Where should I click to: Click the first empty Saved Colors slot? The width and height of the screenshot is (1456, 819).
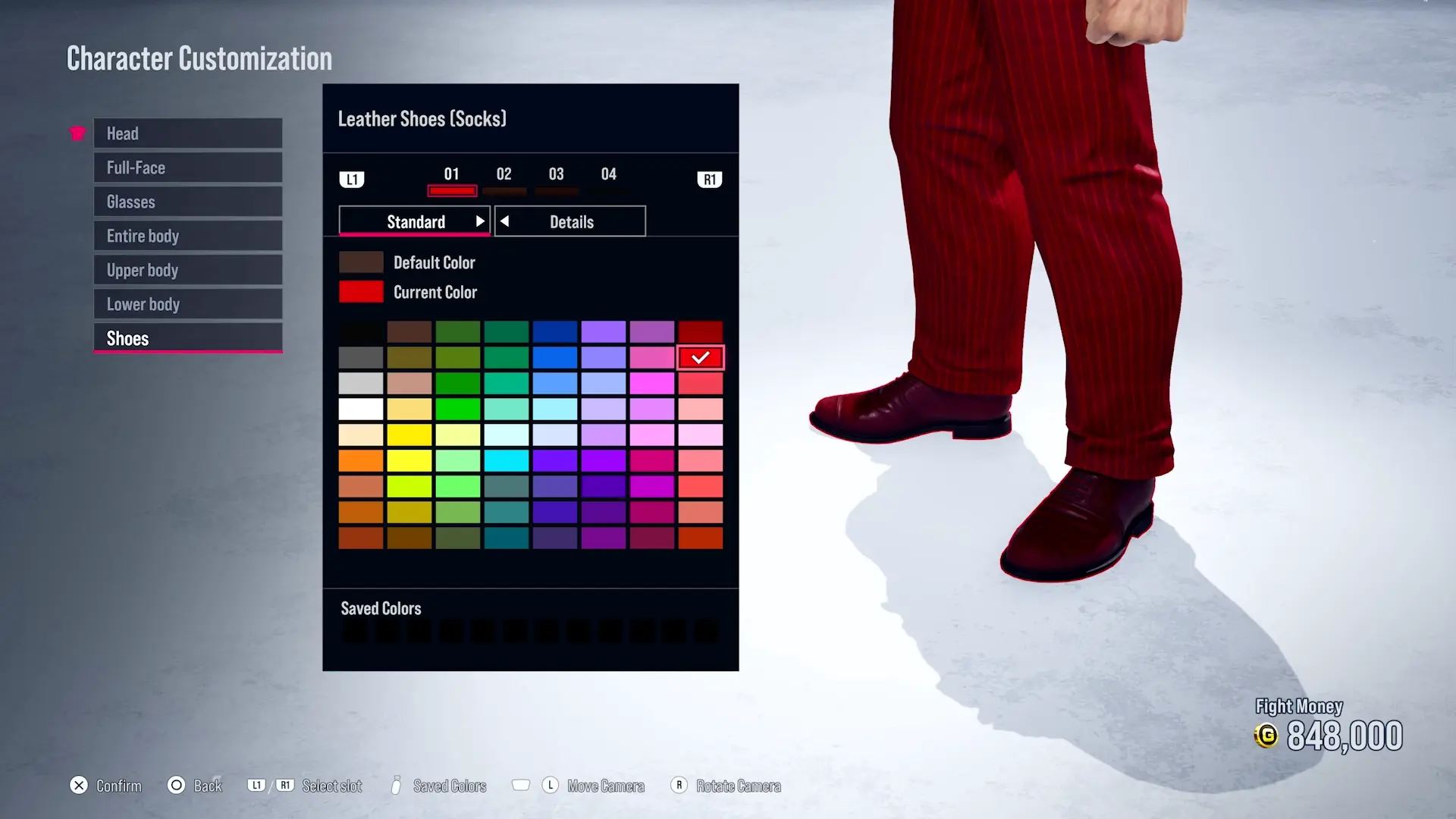pyautogui.click(x=354, y=631)
